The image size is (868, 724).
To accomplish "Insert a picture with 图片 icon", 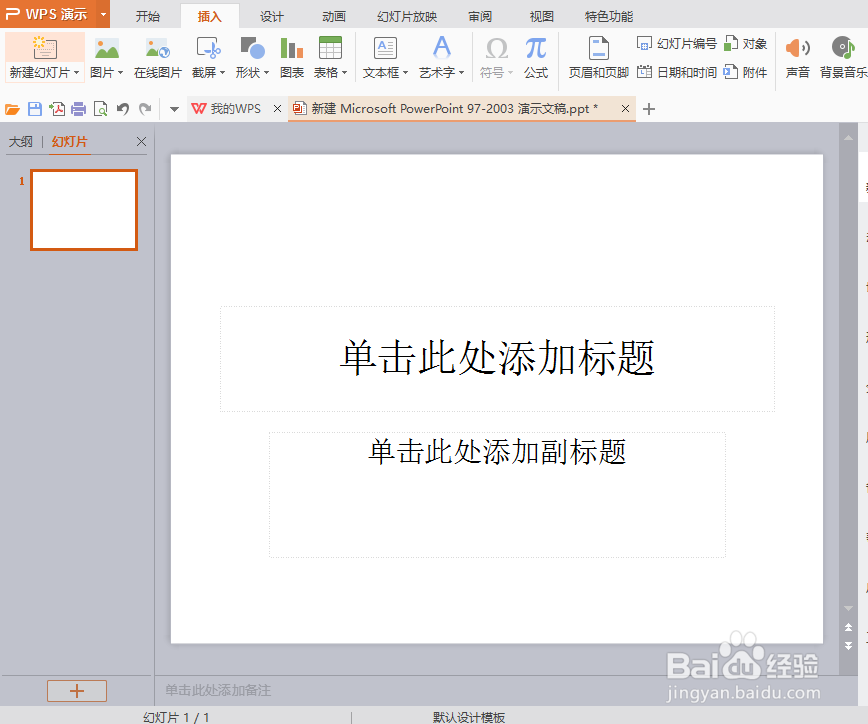I will pos(107,48).
